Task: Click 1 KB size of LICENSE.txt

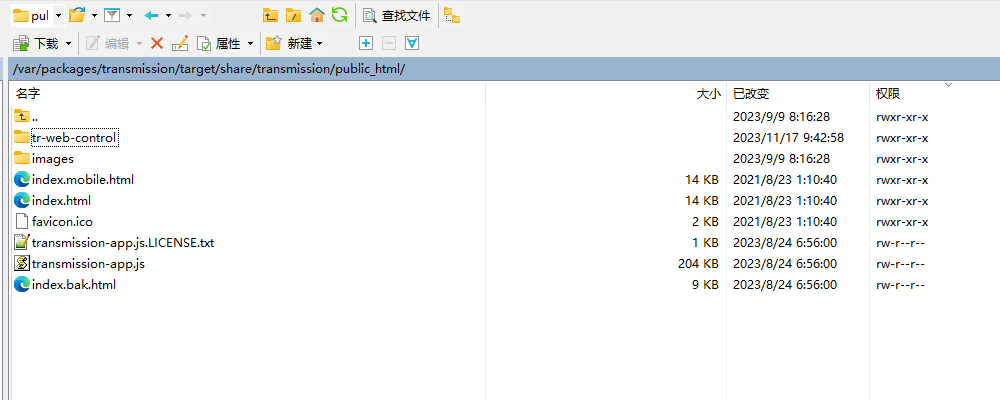Action: tap(705, 243)
